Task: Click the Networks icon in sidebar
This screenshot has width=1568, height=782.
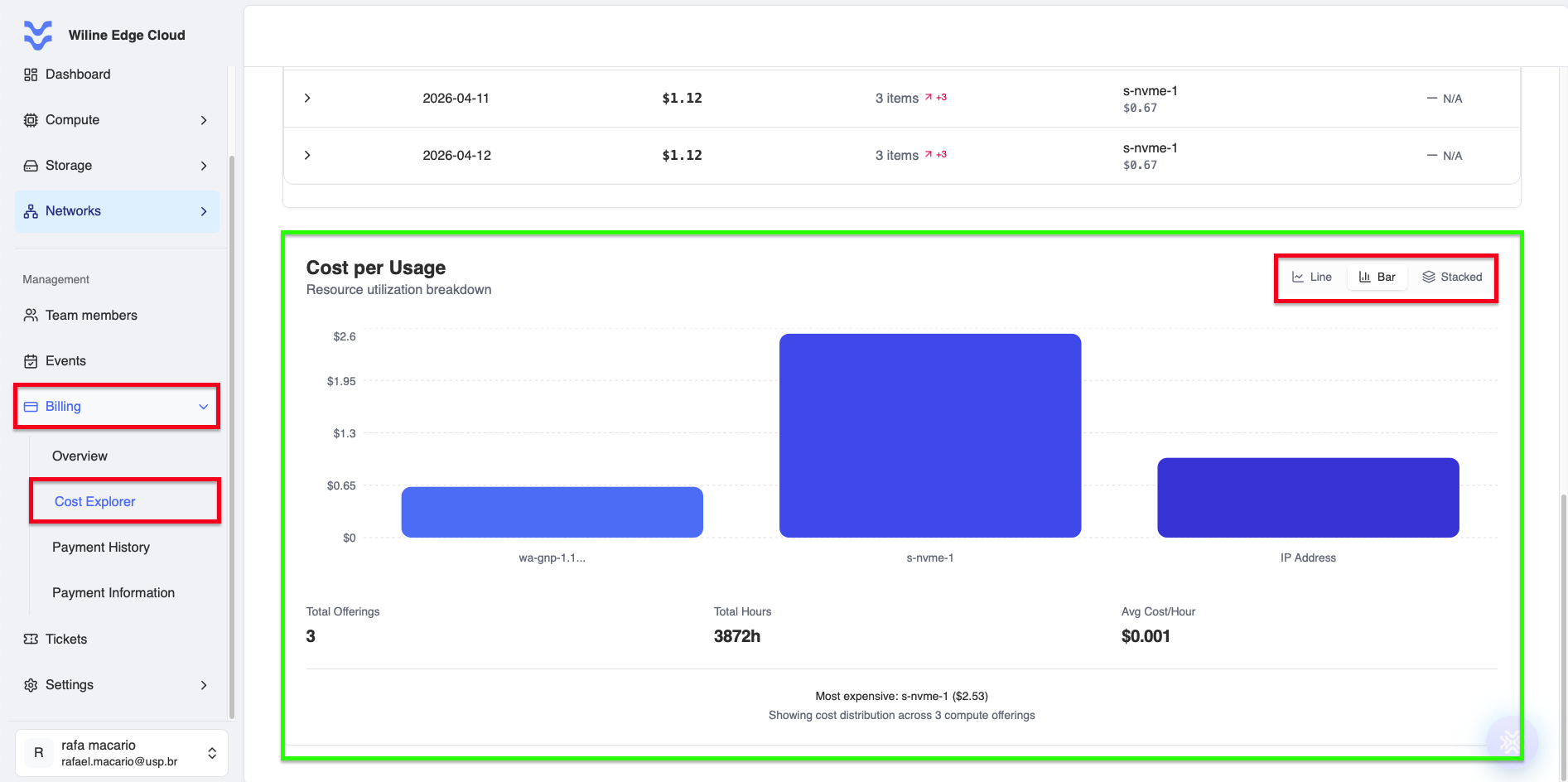Action: pyautogui.click(x=31, y=211)
